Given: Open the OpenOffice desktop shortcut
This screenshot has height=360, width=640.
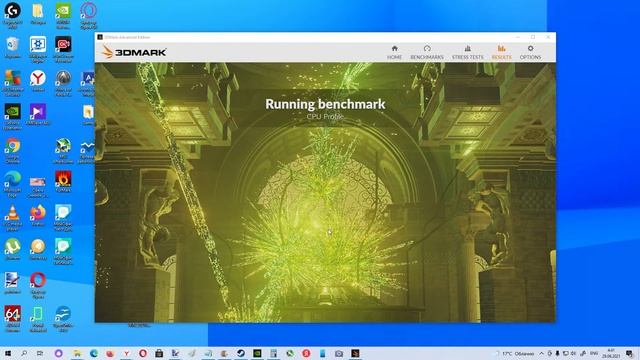Looking at the screenshot, I should [63, 319].
